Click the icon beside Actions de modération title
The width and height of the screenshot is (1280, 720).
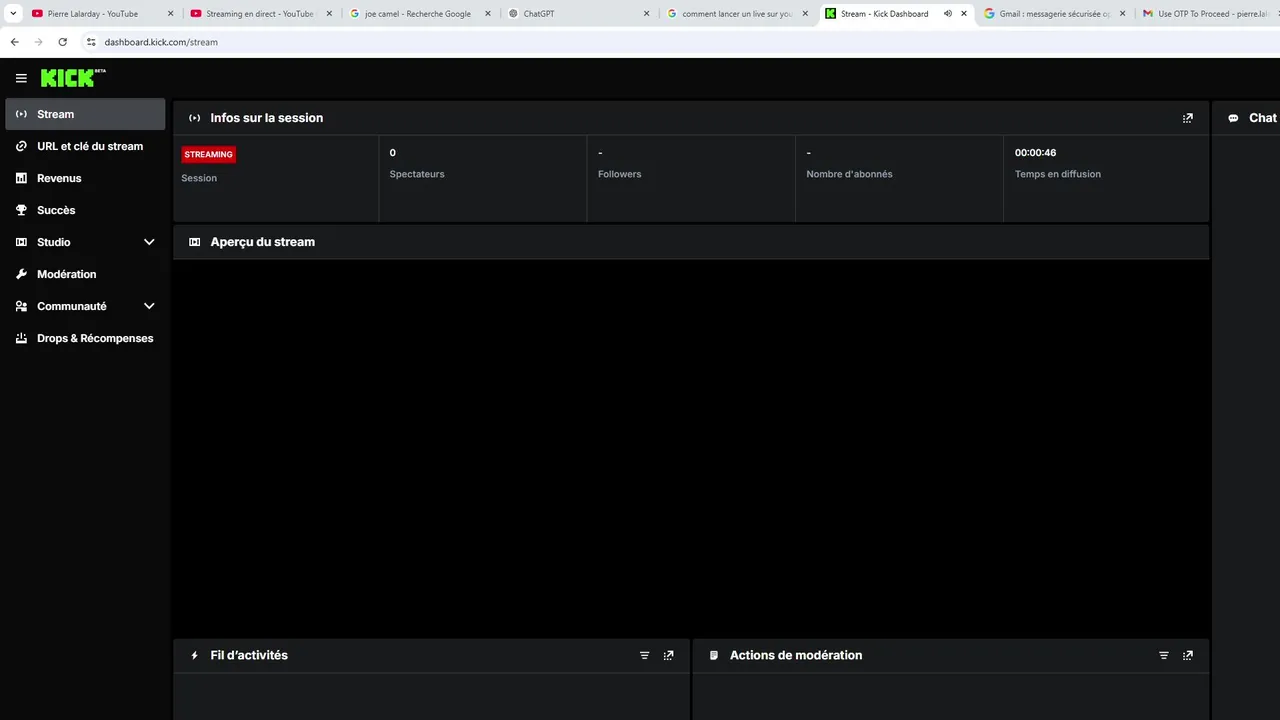point(714,656)
